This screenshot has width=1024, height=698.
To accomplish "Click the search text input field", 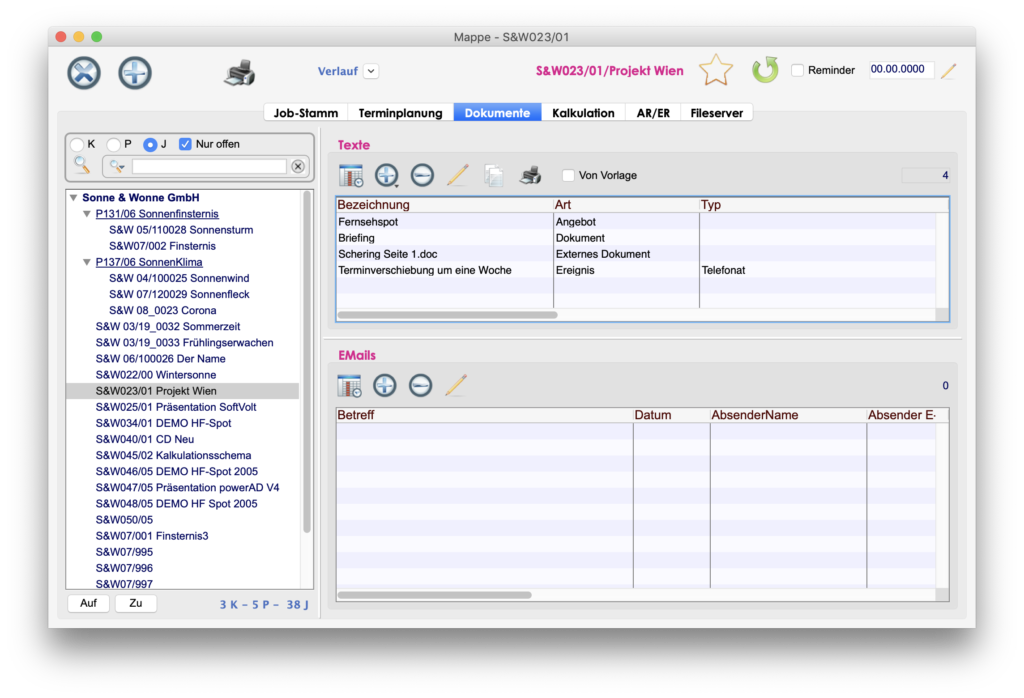I will [209, 167].
